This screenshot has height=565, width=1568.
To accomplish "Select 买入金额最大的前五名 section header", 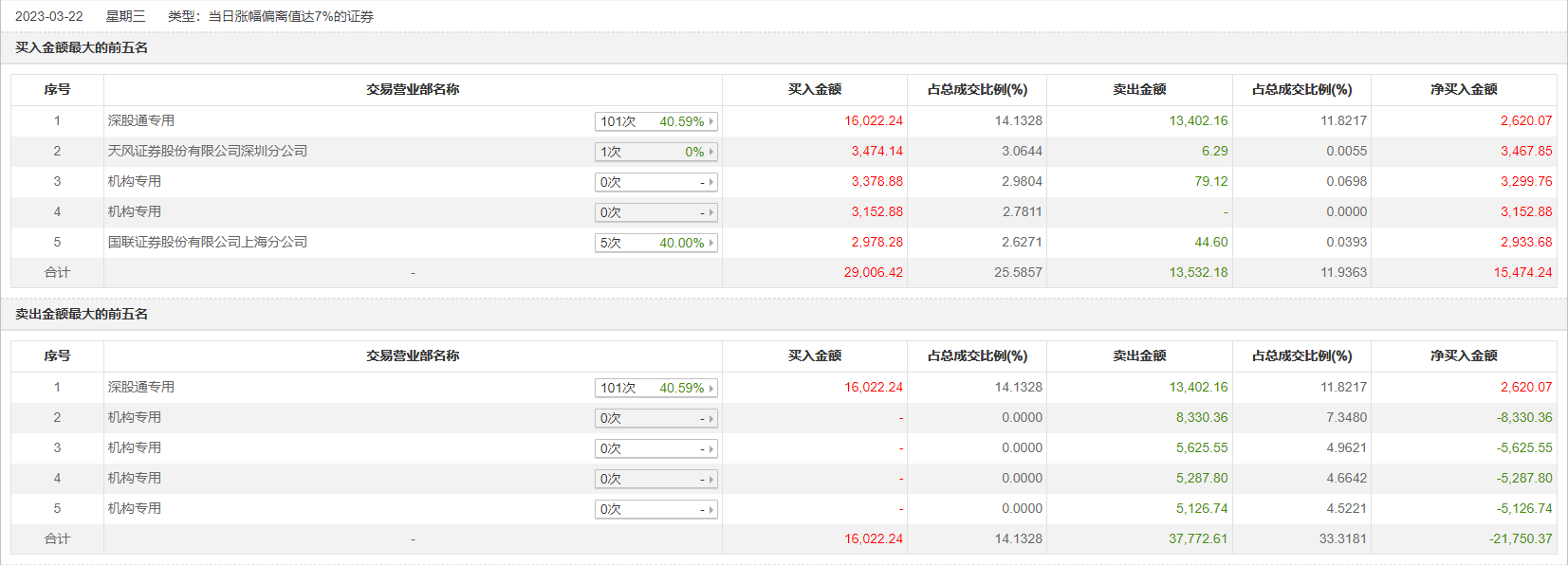I will pos(82,47).
